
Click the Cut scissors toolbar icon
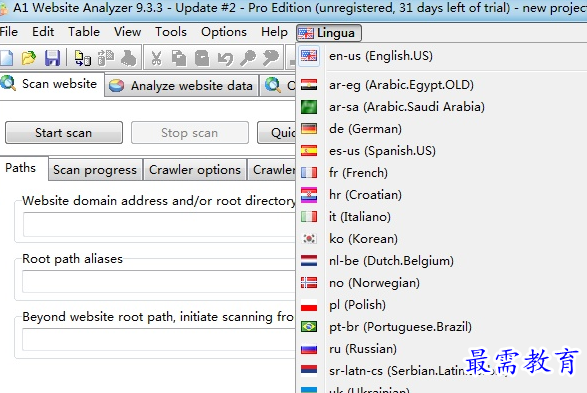tap(156, 58)
